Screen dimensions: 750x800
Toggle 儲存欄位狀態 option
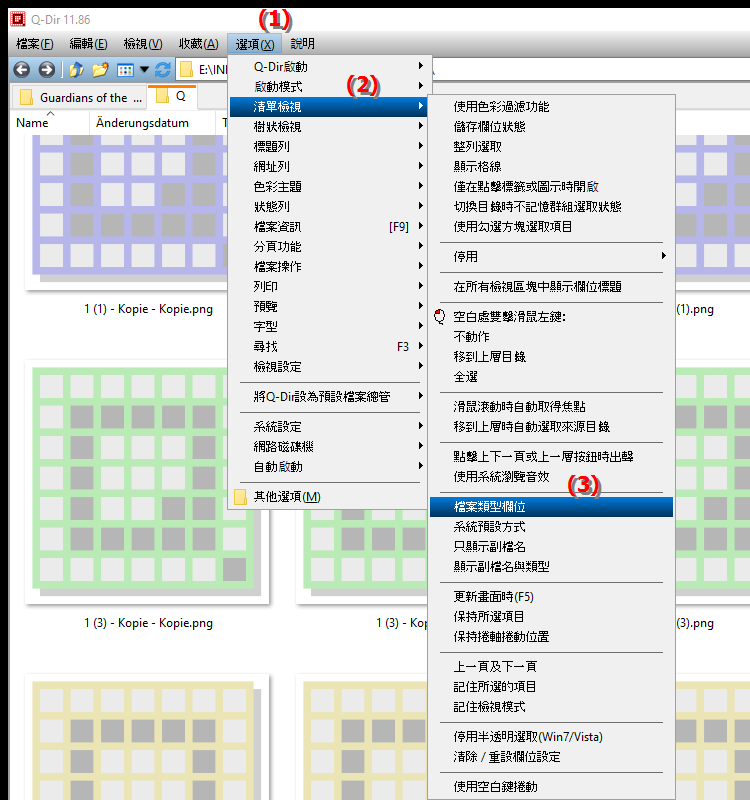click(x=552, y=127)
